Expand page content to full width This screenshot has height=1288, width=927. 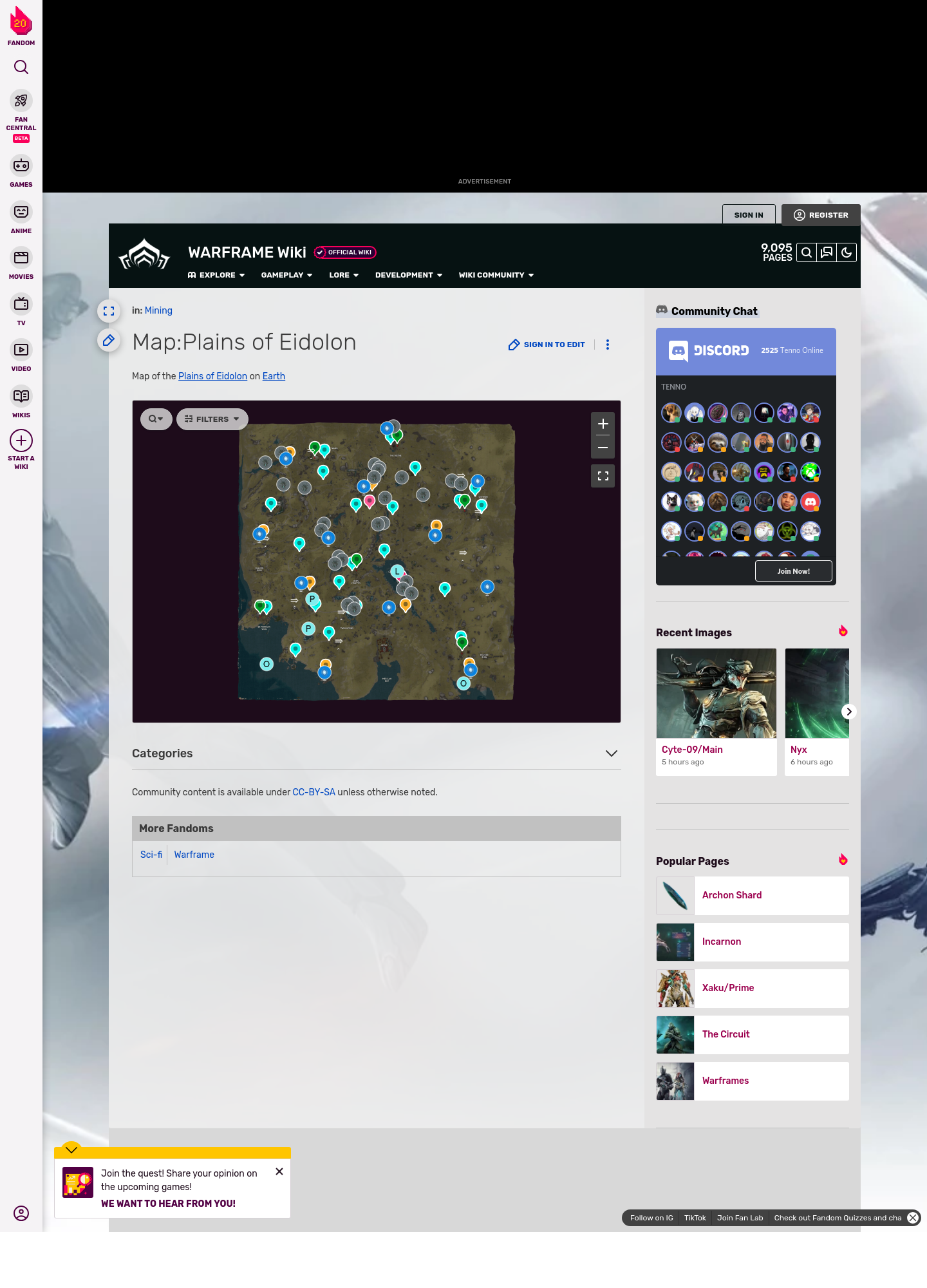(109, 311)
